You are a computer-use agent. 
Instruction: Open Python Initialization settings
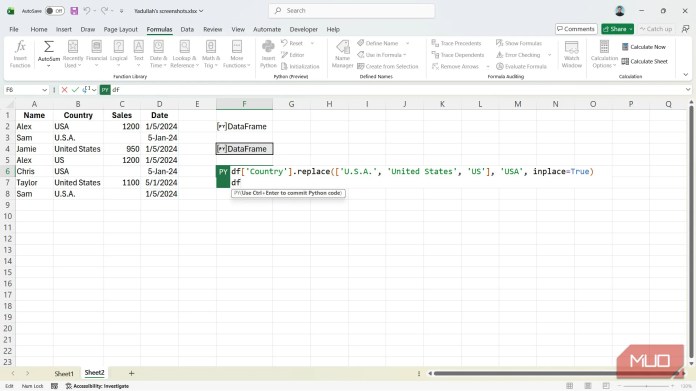coord(301,66)
